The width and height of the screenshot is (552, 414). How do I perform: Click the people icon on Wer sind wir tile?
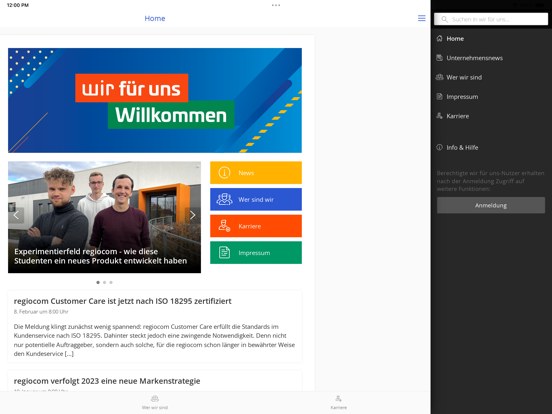[x=224, y=199]
